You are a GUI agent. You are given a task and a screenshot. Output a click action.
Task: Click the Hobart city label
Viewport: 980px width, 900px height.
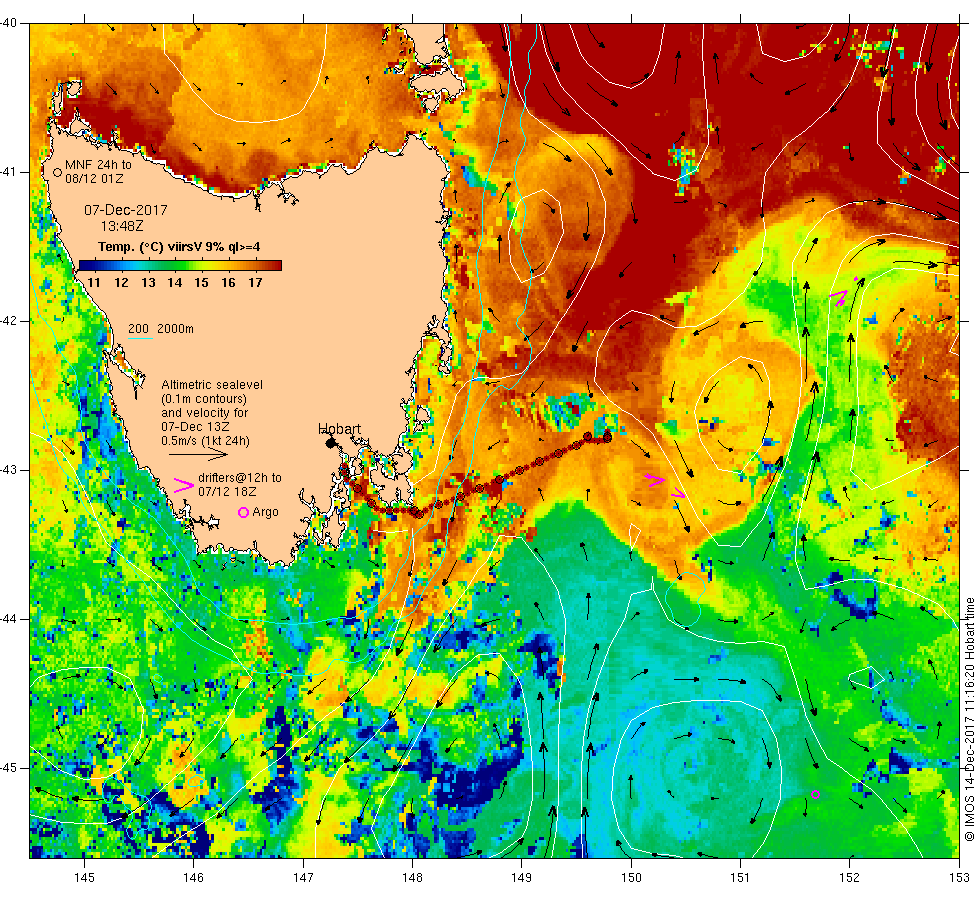(x=339, y=429)
